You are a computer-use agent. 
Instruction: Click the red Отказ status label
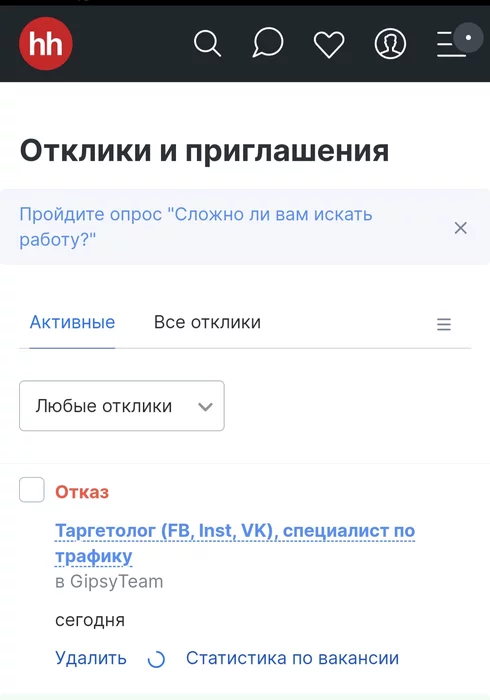point(82,492)
